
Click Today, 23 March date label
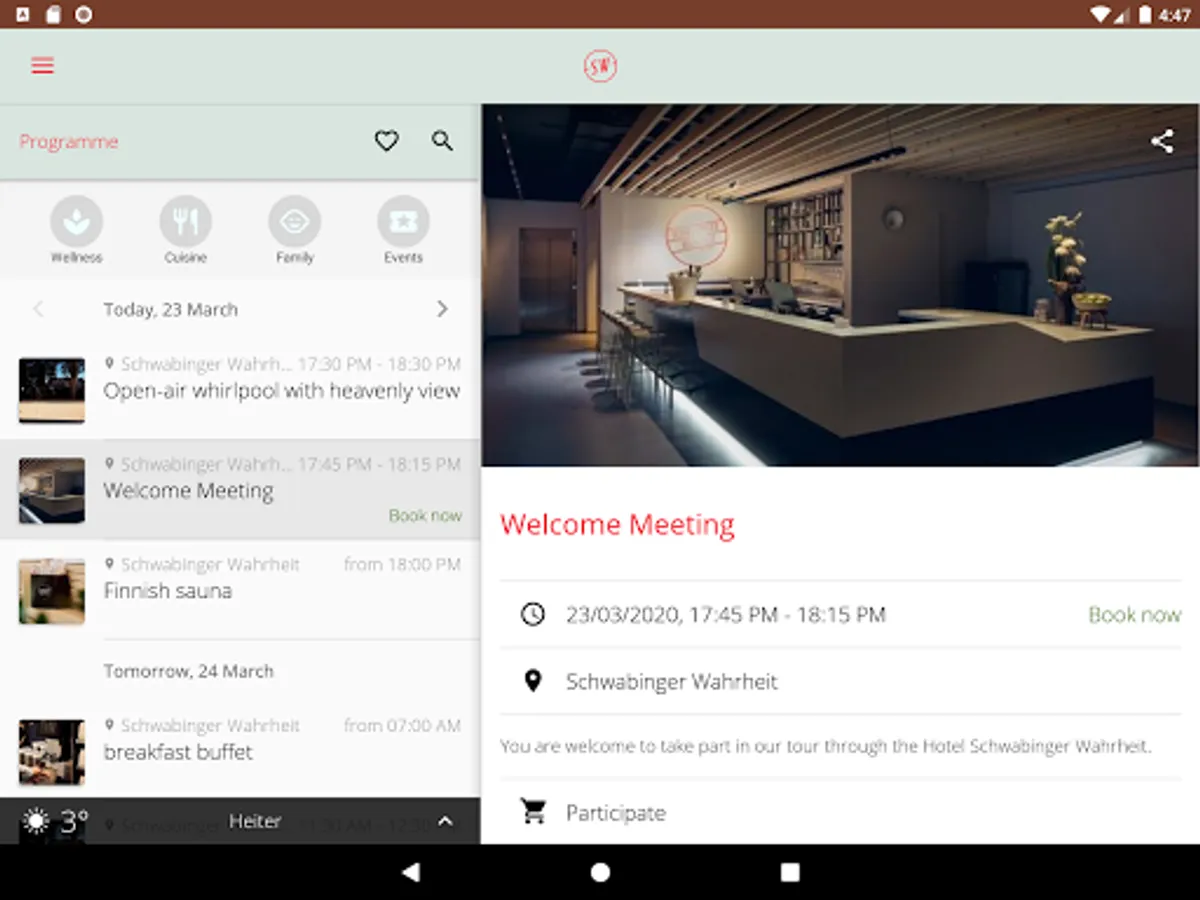pyautogui.click(x=171, y=310)
